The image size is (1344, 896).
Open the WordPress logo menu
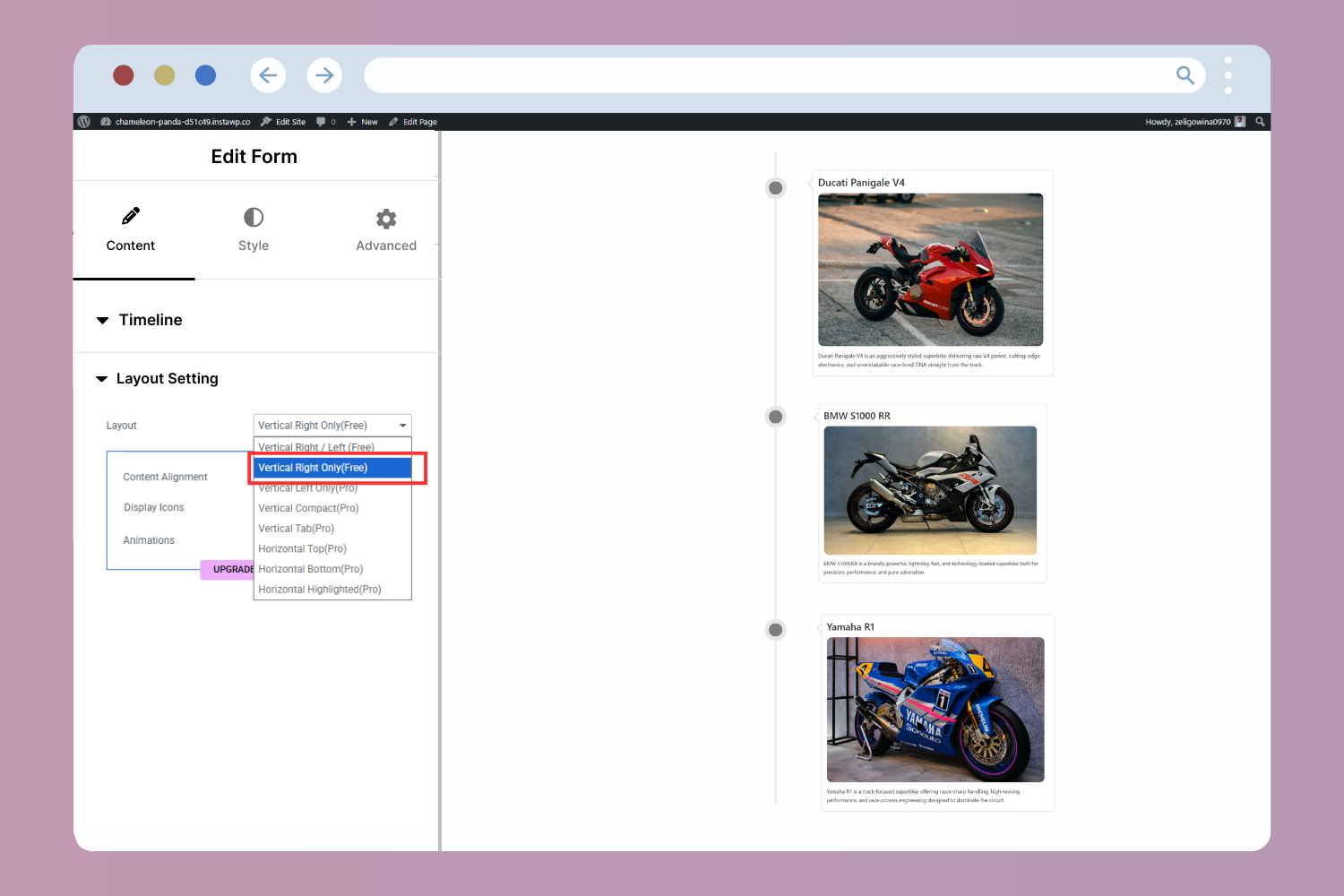(84, 122)
